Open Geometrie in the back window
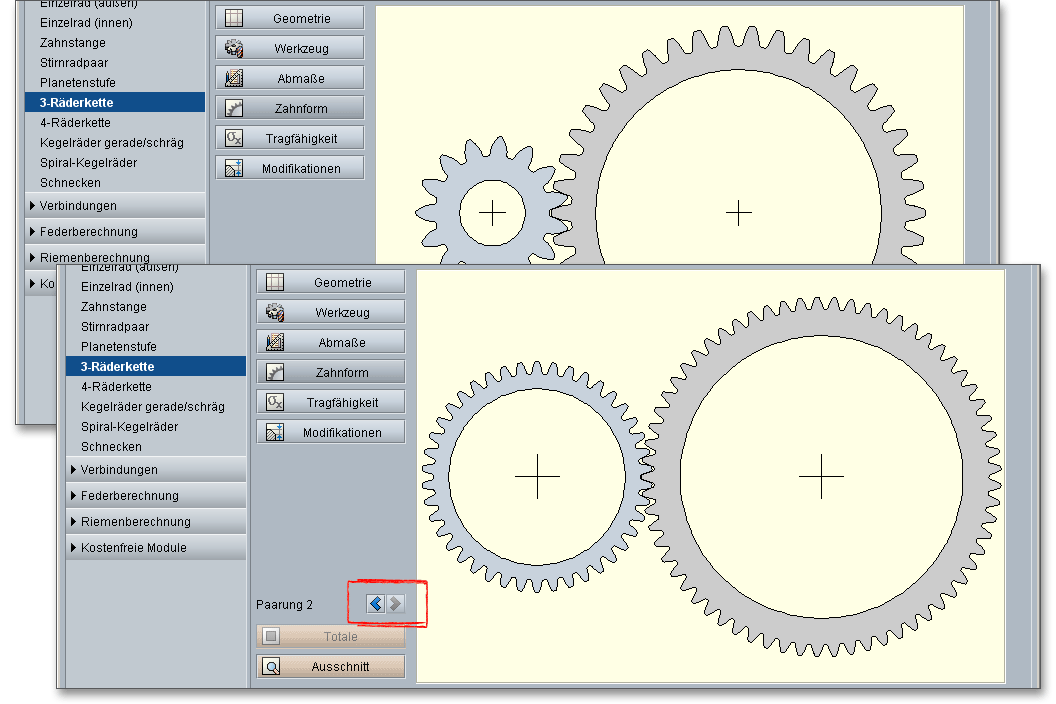Screen dimensions: 1056x704 point(289,19)
